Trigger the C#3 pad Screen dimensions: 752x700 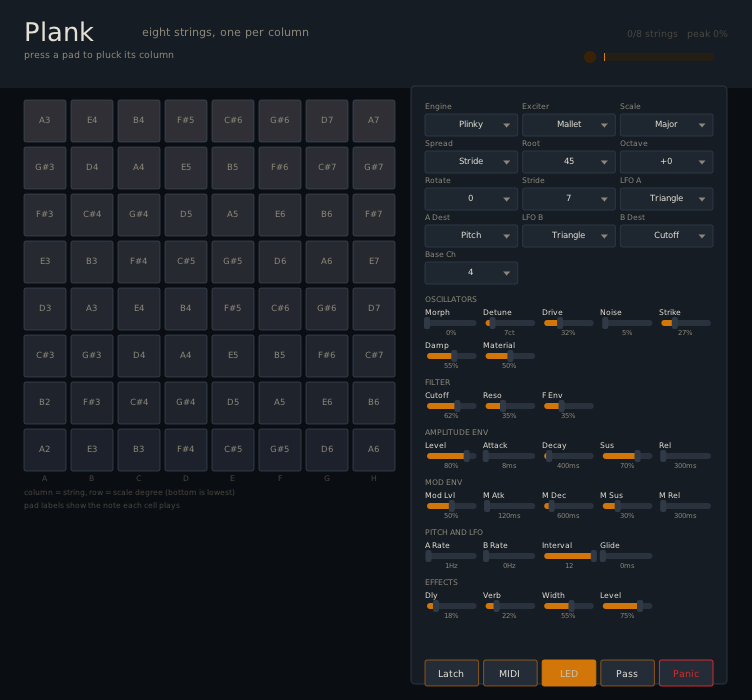(45, 356)
